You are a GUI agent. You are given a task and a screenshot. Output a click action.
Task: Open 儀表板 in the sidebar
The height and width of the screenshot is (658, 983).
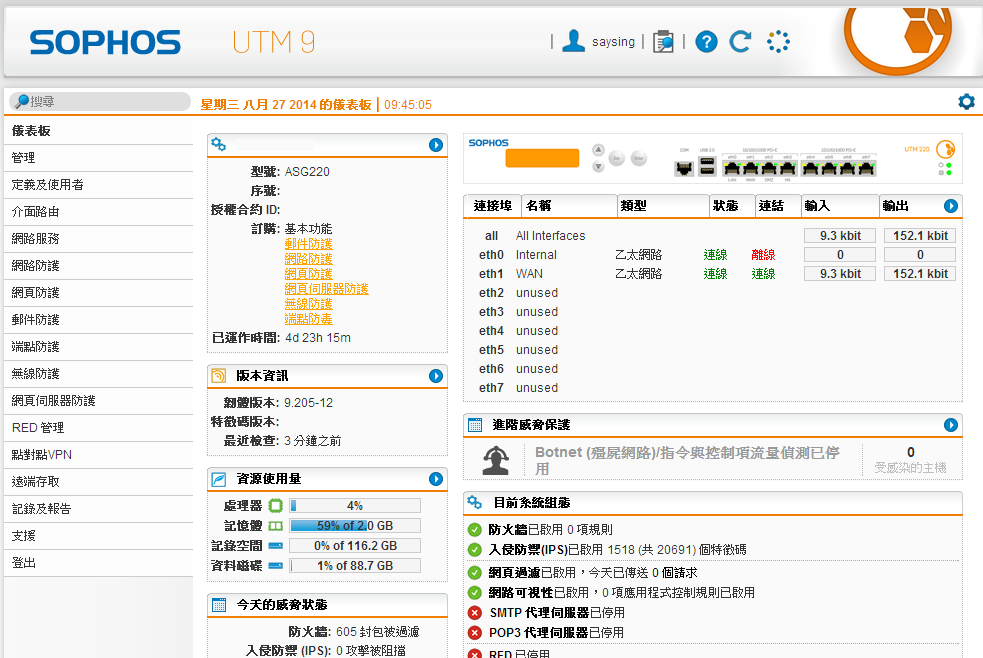click(98, 131)
